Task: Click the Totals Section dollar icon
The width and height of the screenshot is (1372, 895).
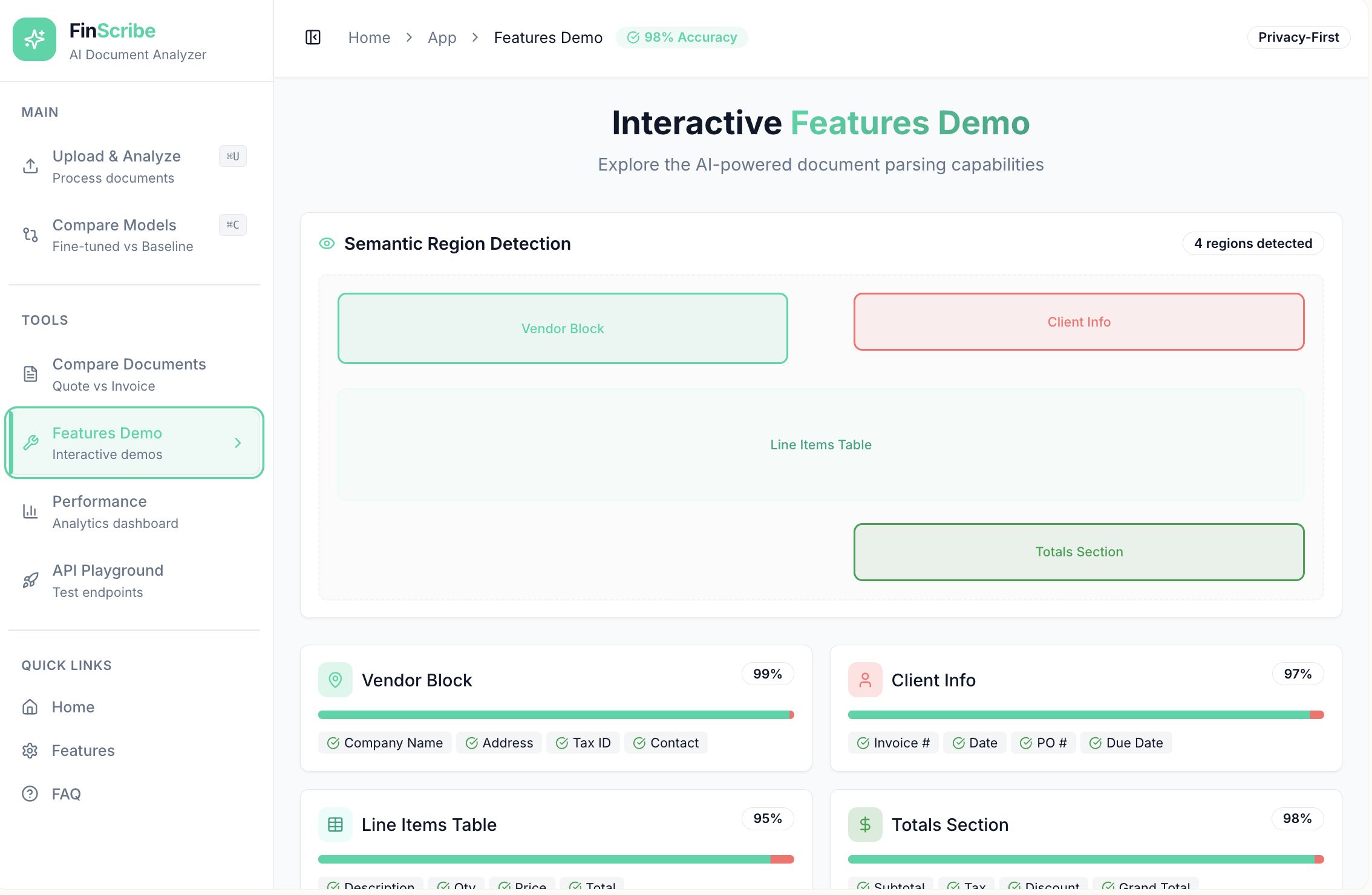Action: tap(865, 824)
